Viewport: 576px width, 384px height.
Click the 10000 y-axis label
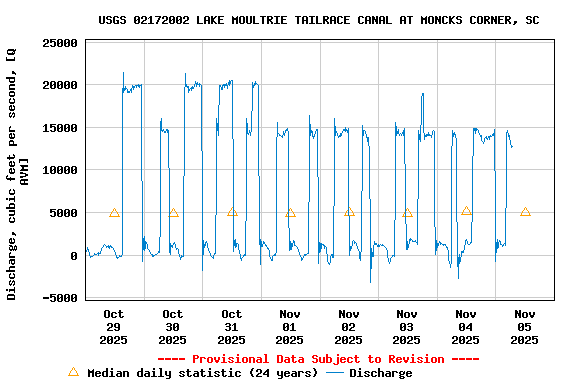pyautogui.click(x=60, y=170)
